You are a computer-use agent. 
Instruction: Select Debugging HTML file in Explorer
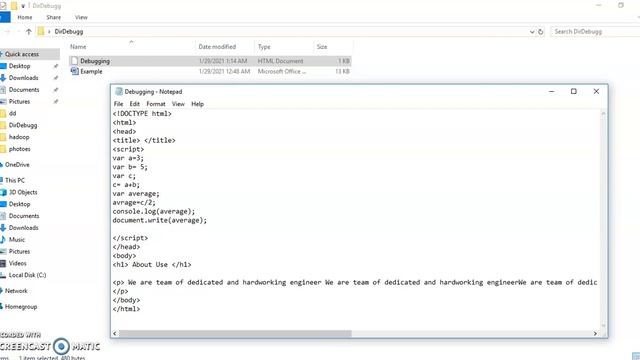(210, 61)
